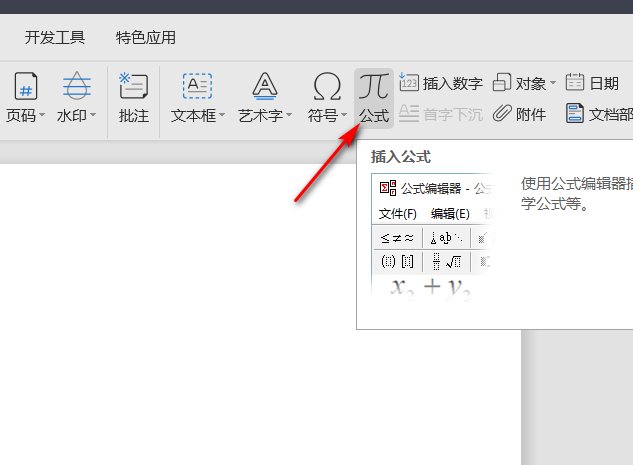The height and width of the screenshot is (465, 633).
Task: Expand the 文本框 dropdown arrow
Action: pyautogui.click(x=222, y=115)
